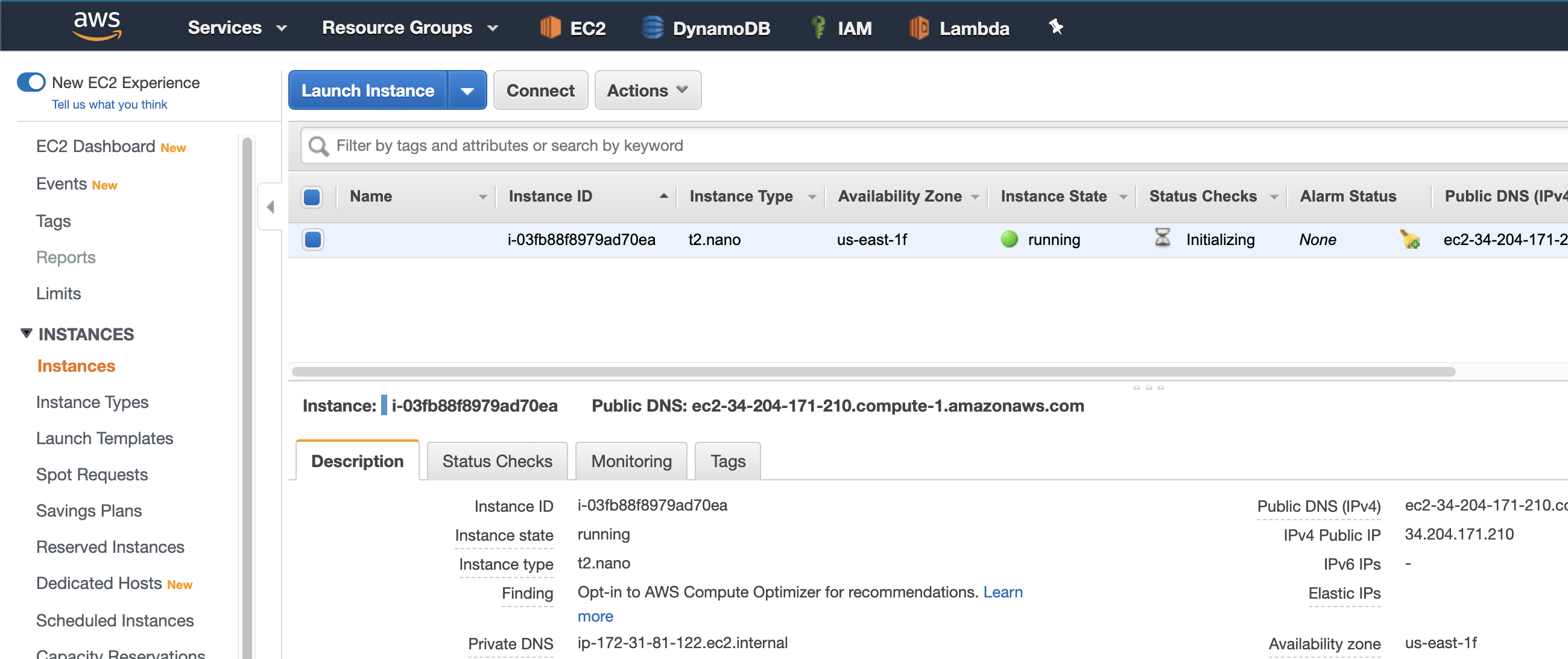Click the pushpin icon in top bar
The image size is (1568, 659).
click(x=1056, y=27)
